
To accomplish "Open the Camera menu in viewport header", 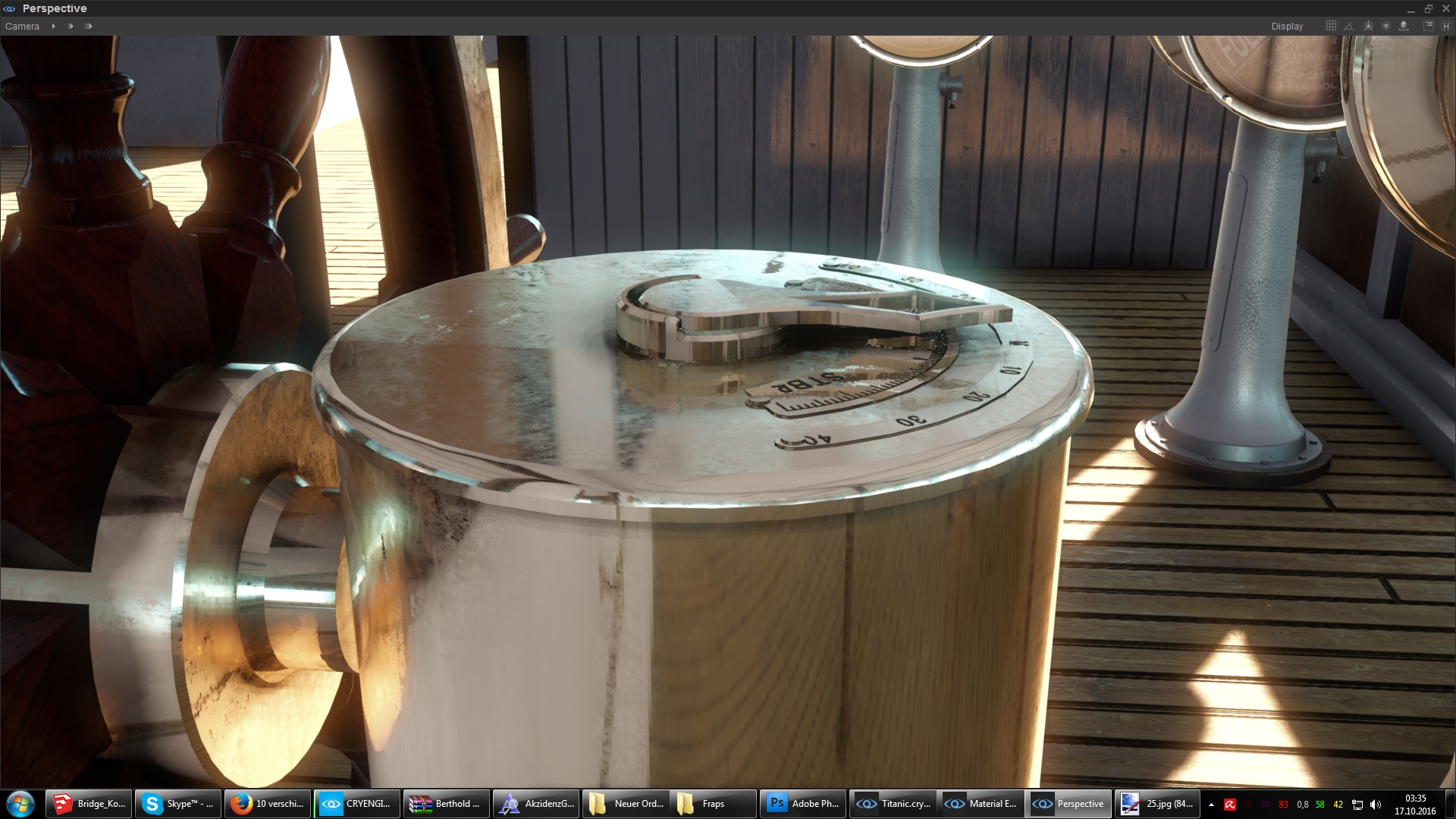I will pyautogui.click(x=22, y=26).
